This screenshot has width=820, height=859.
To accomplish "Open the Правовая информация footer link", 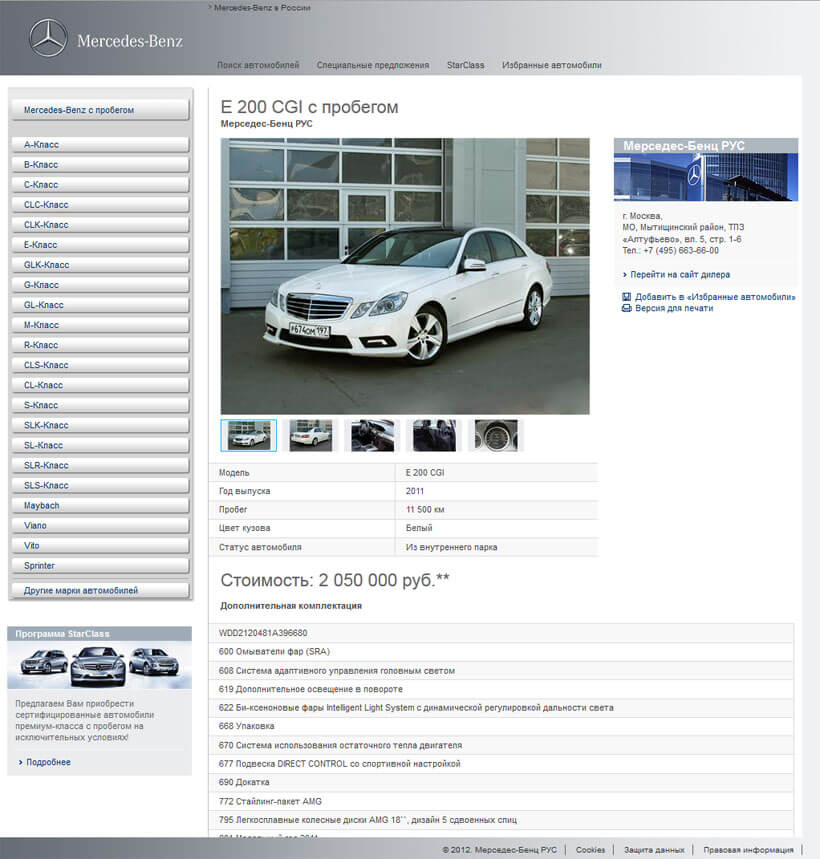I will pyautogui.click(x=748, y=850).
